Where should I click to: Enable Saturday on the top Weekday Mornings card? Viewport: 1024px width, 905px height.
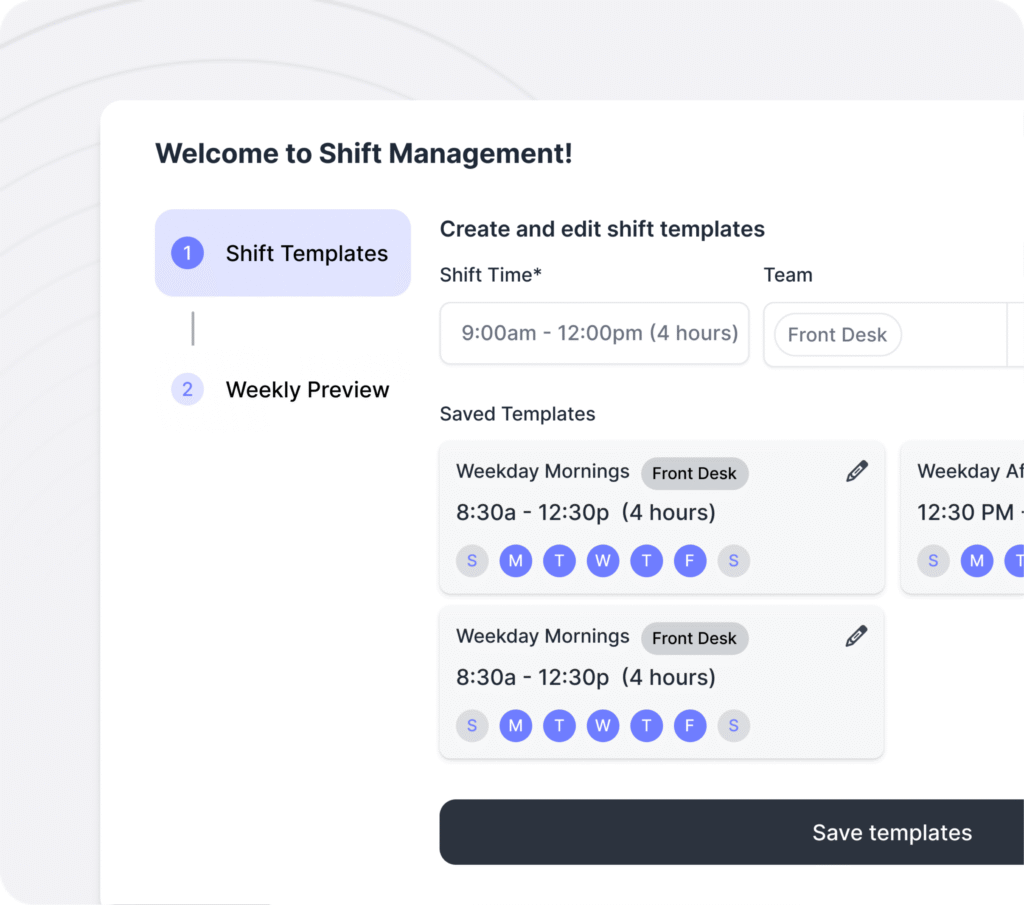[733, 561]
